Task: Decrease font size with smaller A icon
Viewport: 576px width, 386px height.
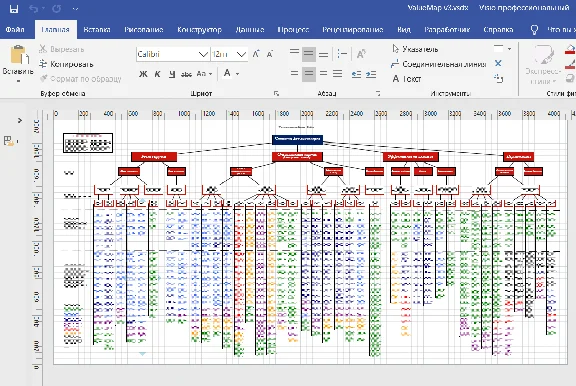Action: pos(270,54)
